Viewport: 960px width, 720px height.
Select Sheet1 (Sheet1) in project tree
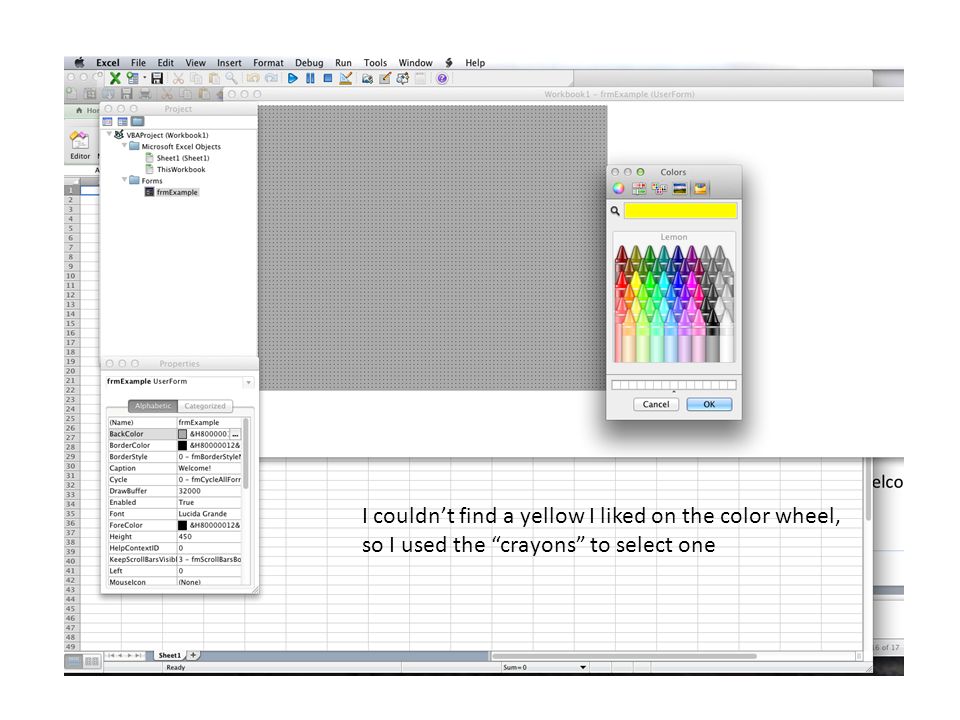coord(182,158)
